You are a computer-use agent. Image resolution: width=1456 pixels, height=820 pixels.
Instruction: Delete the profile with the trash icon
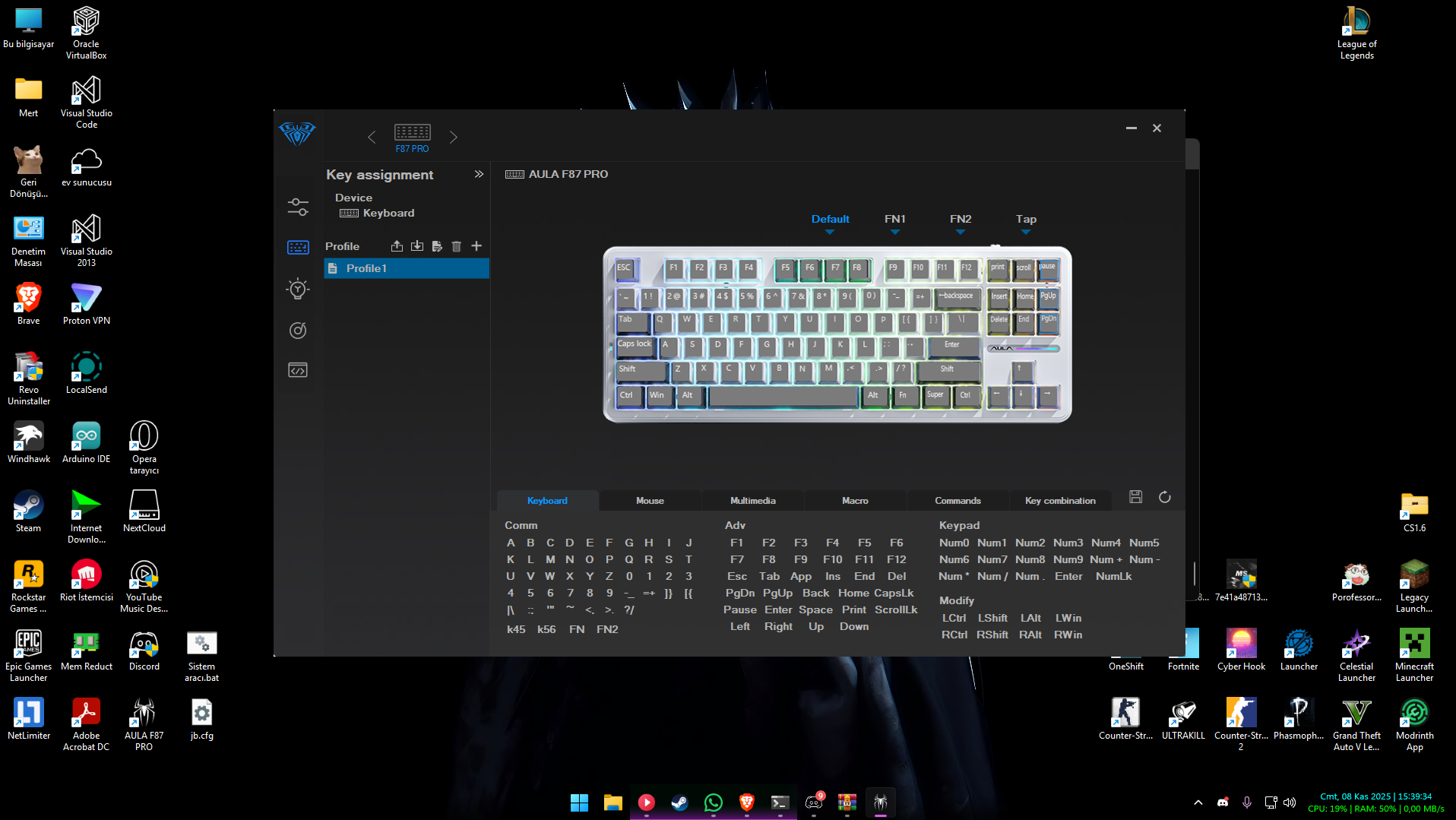coord(457,246)
